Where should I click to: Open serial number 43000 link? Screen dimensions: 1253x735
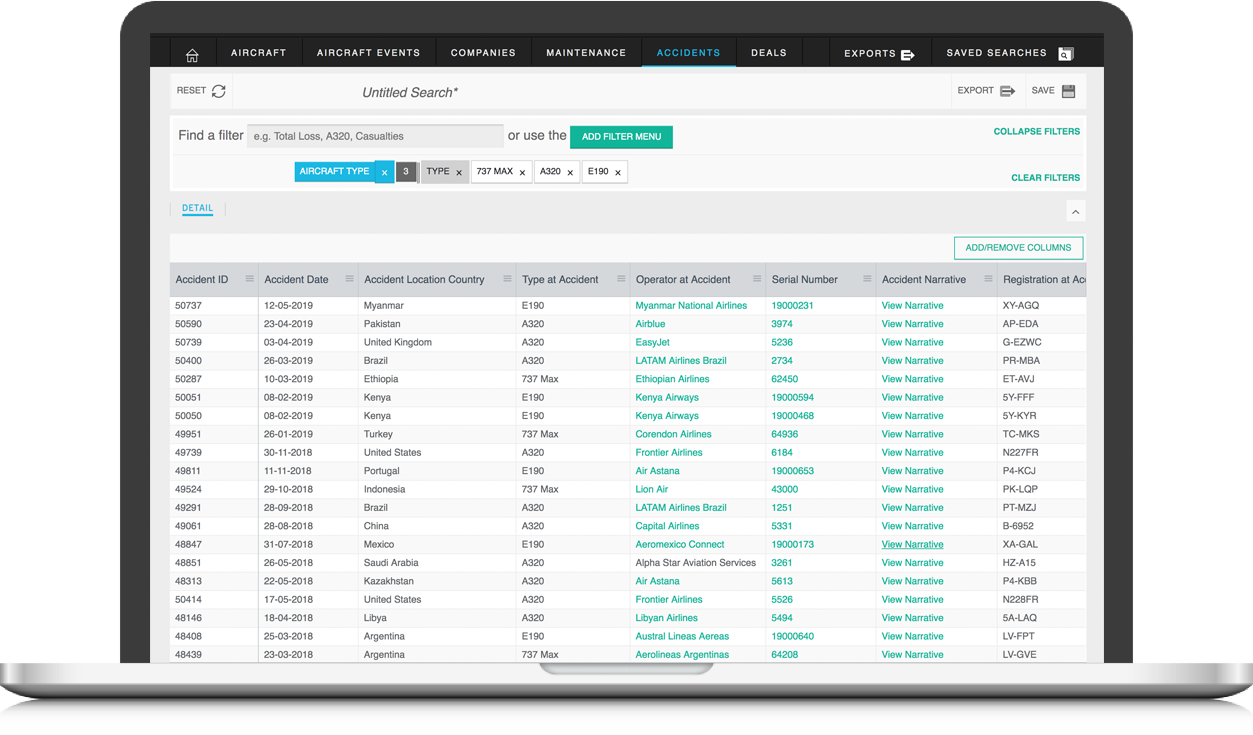pyautogui.click(x=785, y=489)
